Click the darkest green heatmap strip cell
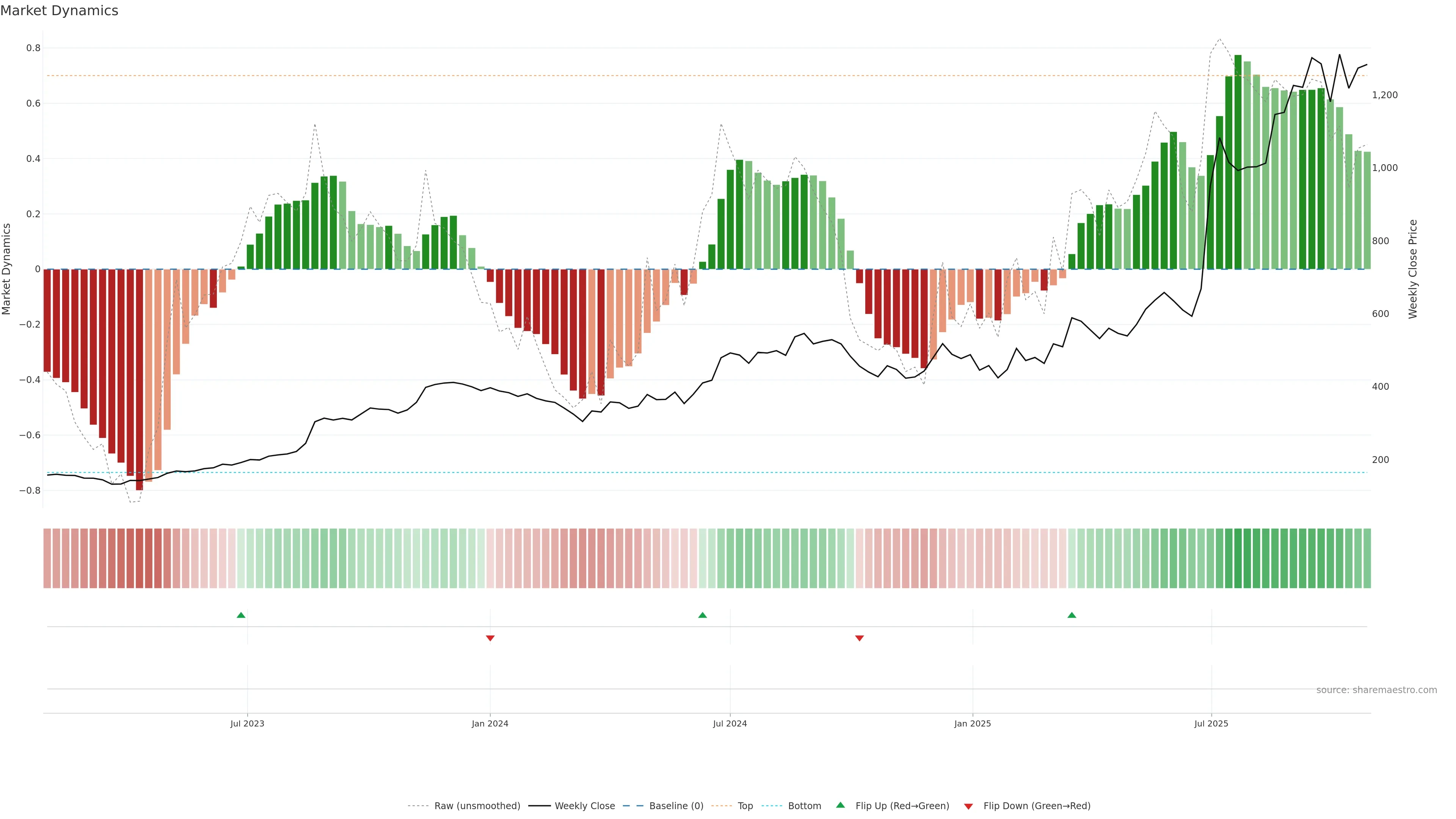Image resolution: width=1456 pixels, height=819 pixels. point(1238,559)
